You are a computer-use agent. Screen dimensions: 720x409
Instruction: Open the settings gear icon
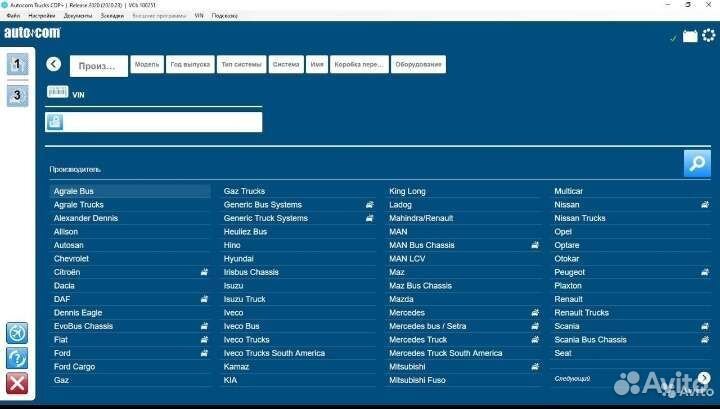[709, 35]
